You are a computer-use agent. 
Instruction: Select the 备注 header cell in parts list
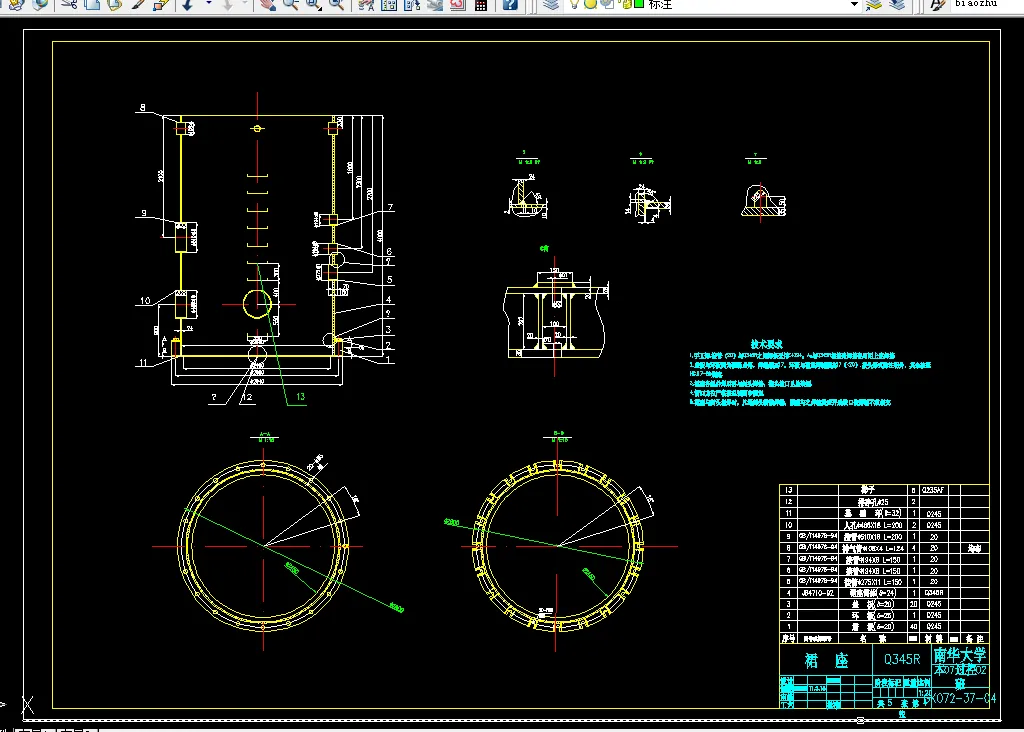point(974,638)
